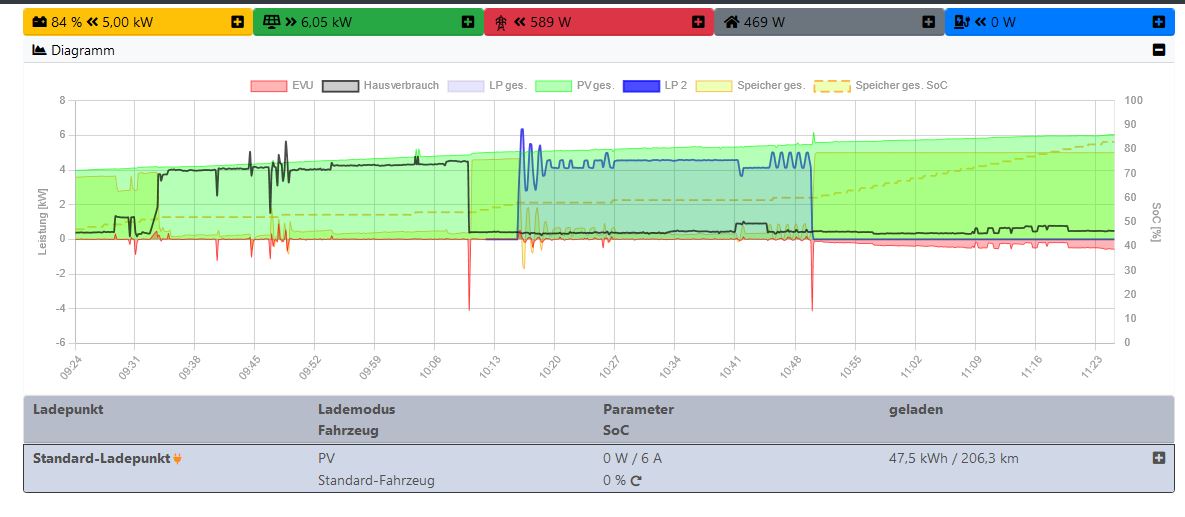Image resolution: width=1185 pixels, height=517 pixels.
Task: Toggle the Speicher ges. SoC legend entry
Action: pyautogui.click(x=881, y=86)
